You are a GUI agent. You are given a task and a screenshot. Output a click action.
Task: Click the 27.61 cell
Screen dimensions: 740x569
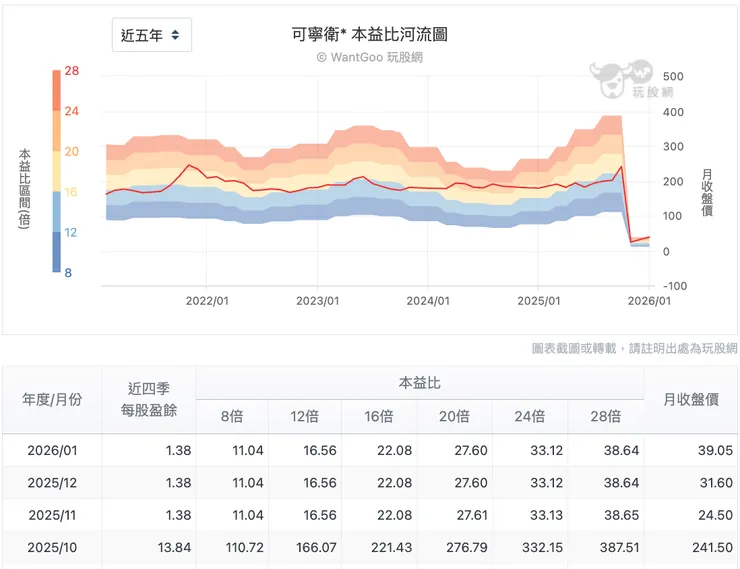tap(472, 515)
